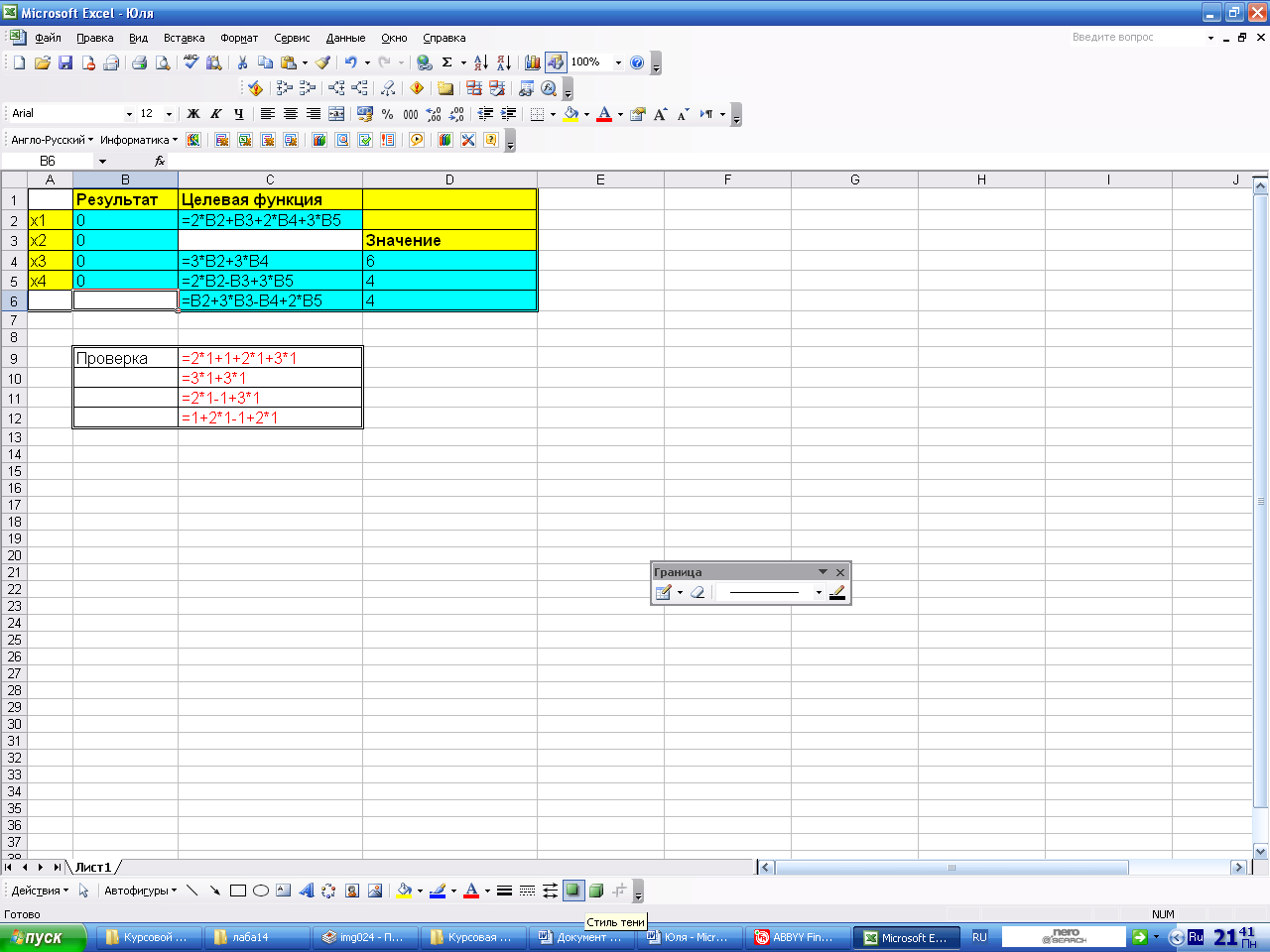
Task: Open a file with the folder icon
Action: [42, 62]
